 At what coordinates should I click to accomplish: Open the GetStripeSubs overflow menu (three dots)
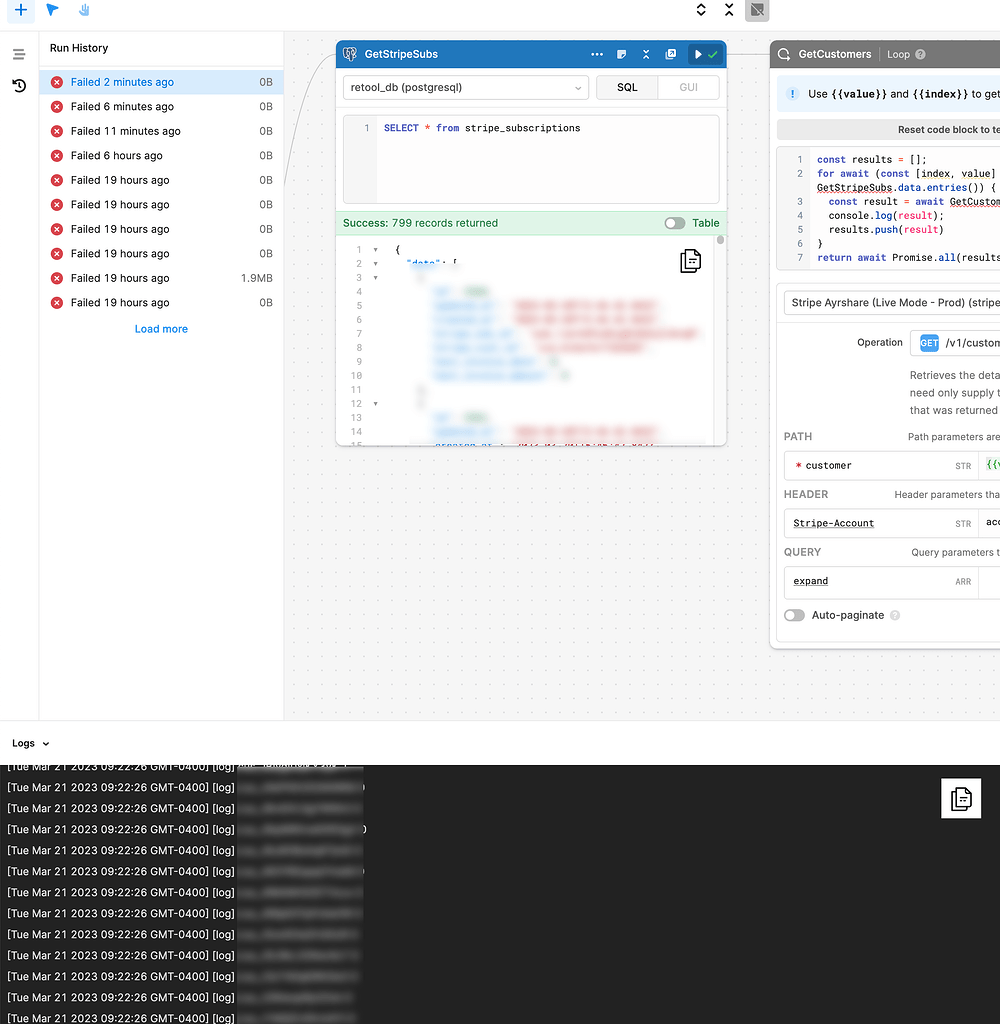(x=597, y=54)
